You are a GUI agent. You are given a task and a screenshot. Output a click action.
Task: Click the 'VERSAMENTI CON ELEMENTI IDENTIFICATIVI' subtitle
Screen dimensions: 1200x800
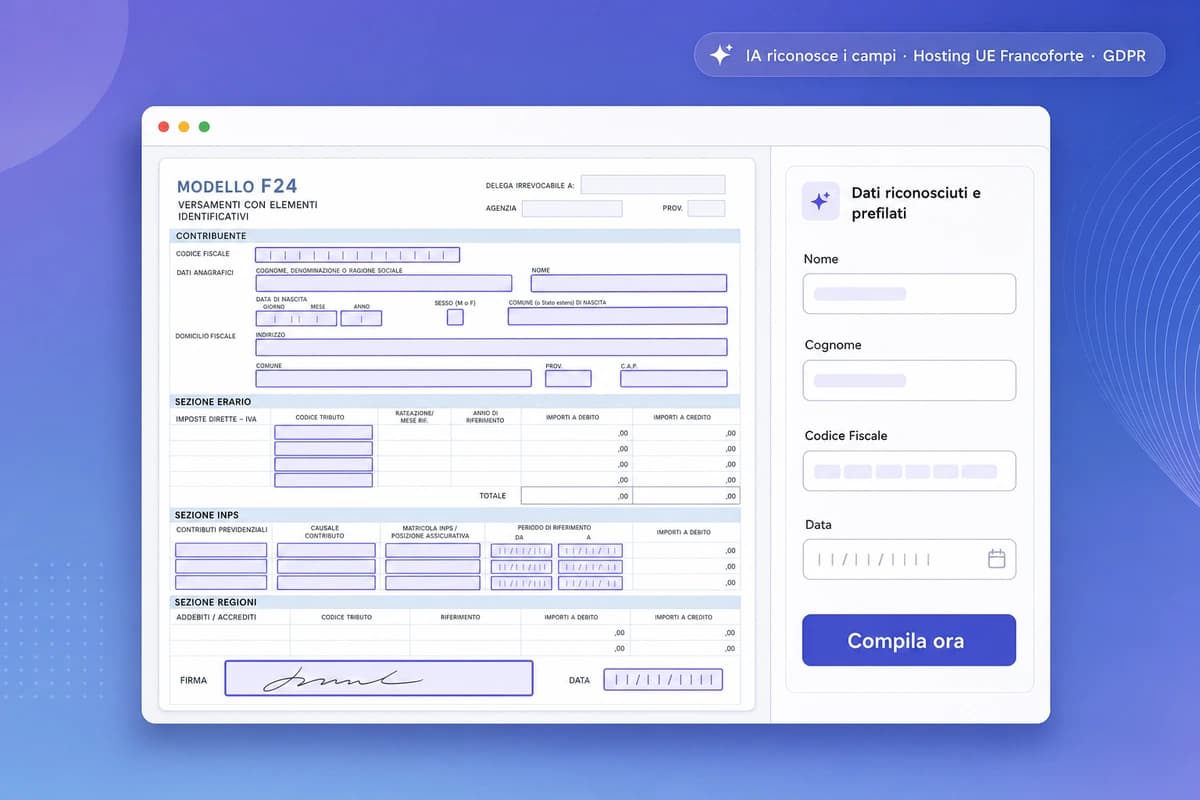tap(247, 210)
